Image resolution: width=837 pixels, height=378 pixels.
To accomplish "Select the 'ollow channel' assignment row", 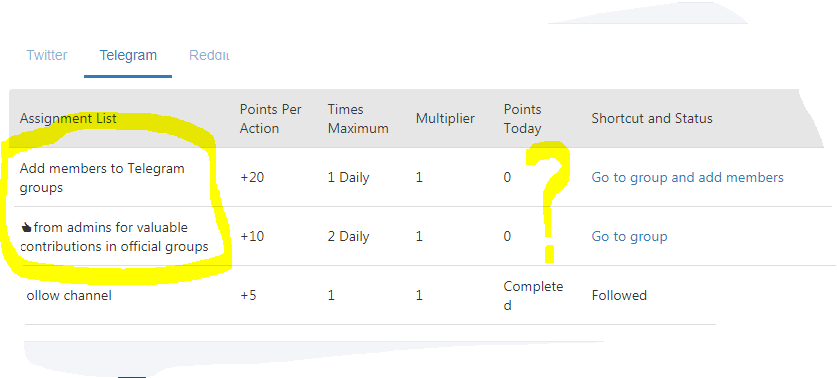I will coord(69,295).
